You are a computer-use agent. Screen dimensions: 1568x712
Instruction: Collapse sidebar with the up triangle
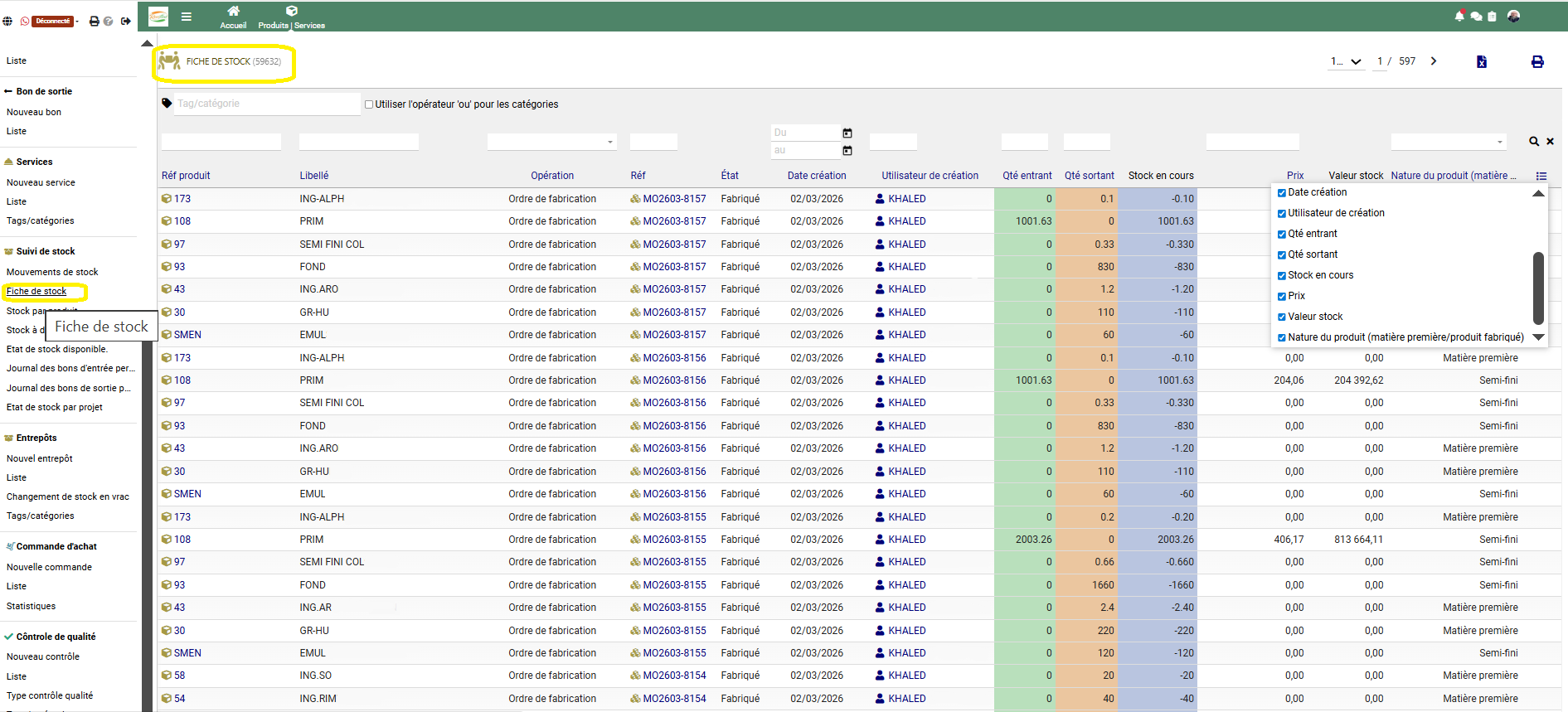147,43
